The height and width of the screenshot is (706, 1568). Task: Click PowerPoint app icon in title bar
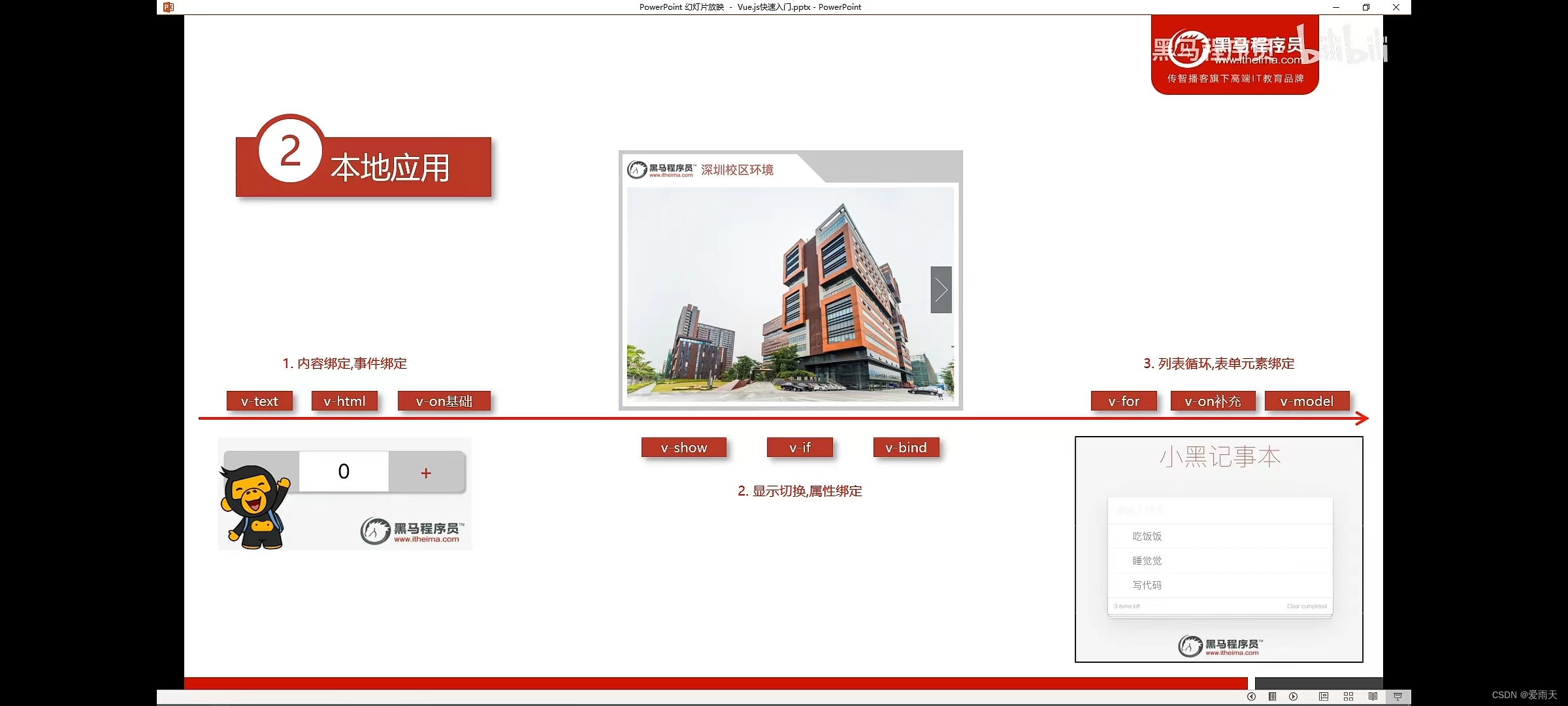[169, 7]
